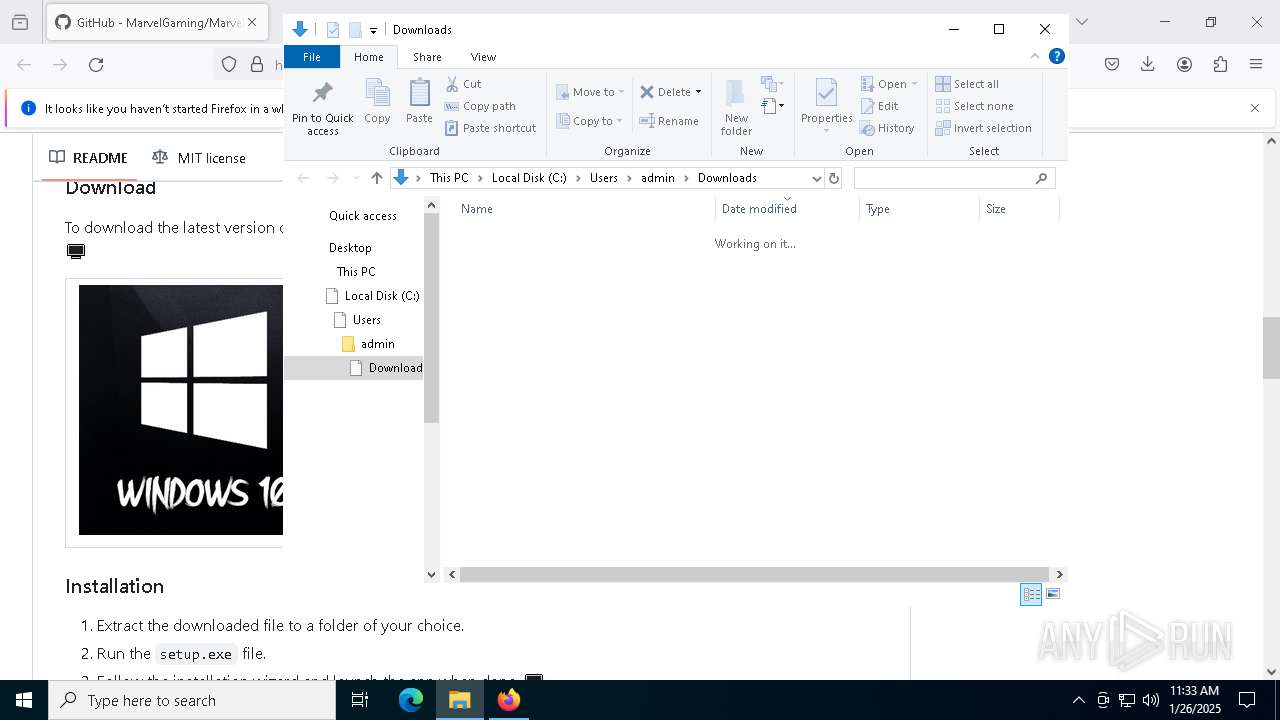This screenshot has height=720, width=1280.
Task: Click Select all
Action: [967, 84]
